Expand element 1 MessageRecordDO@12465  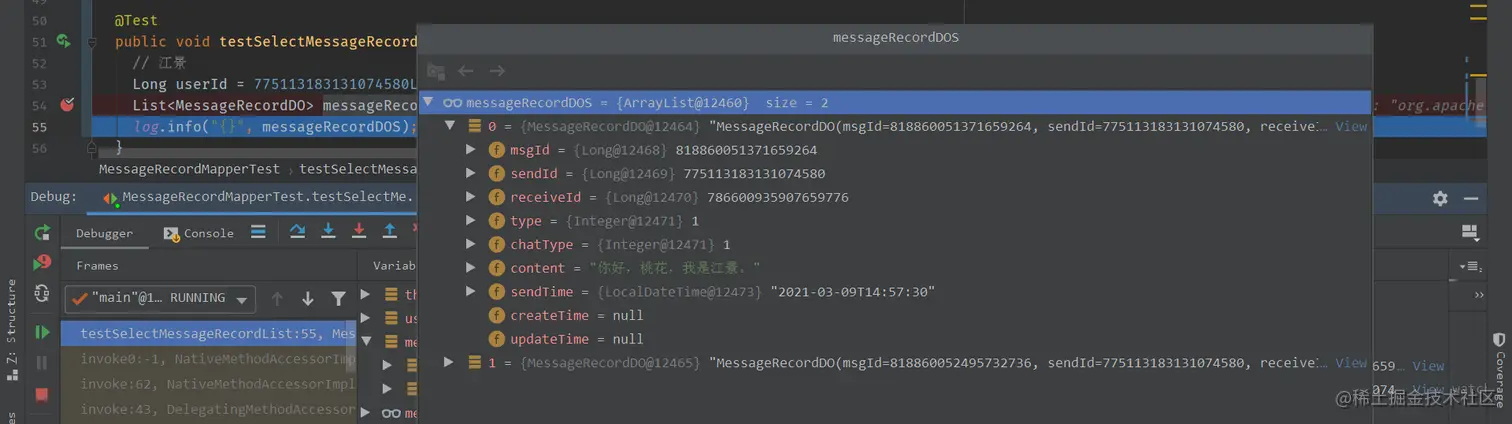(450, 362)
